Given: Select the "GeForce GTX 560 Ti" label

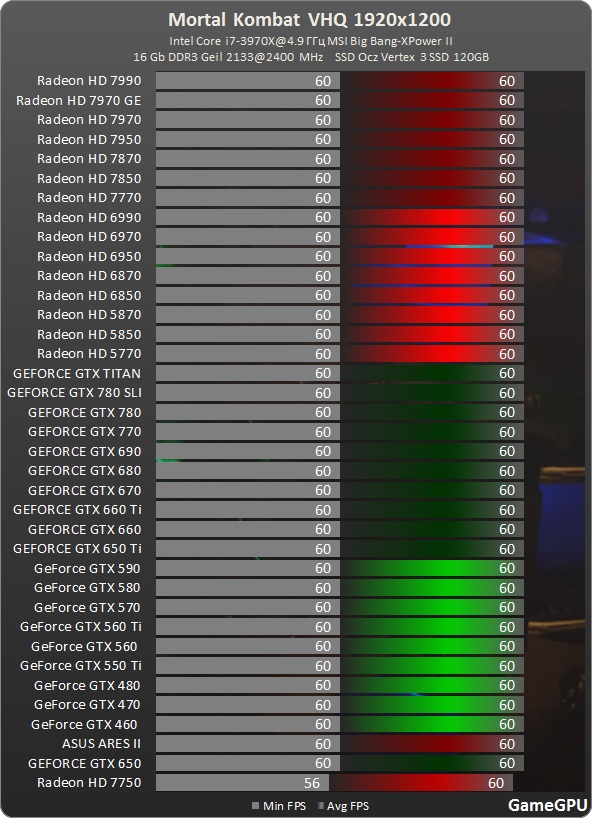Looking at the screenshot, I should 81,627.
